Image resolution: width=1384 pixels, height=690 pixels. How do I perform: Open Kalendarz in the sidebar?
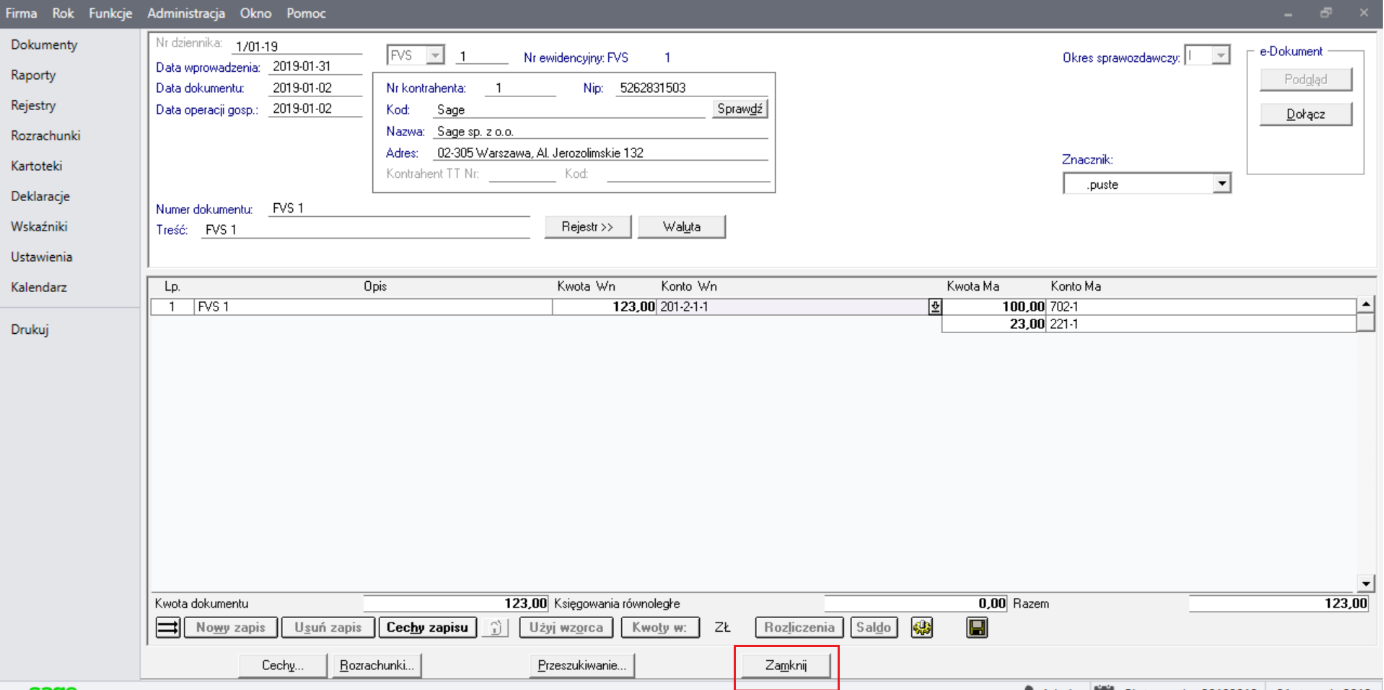pyautogui.click(x=38, y=287)
